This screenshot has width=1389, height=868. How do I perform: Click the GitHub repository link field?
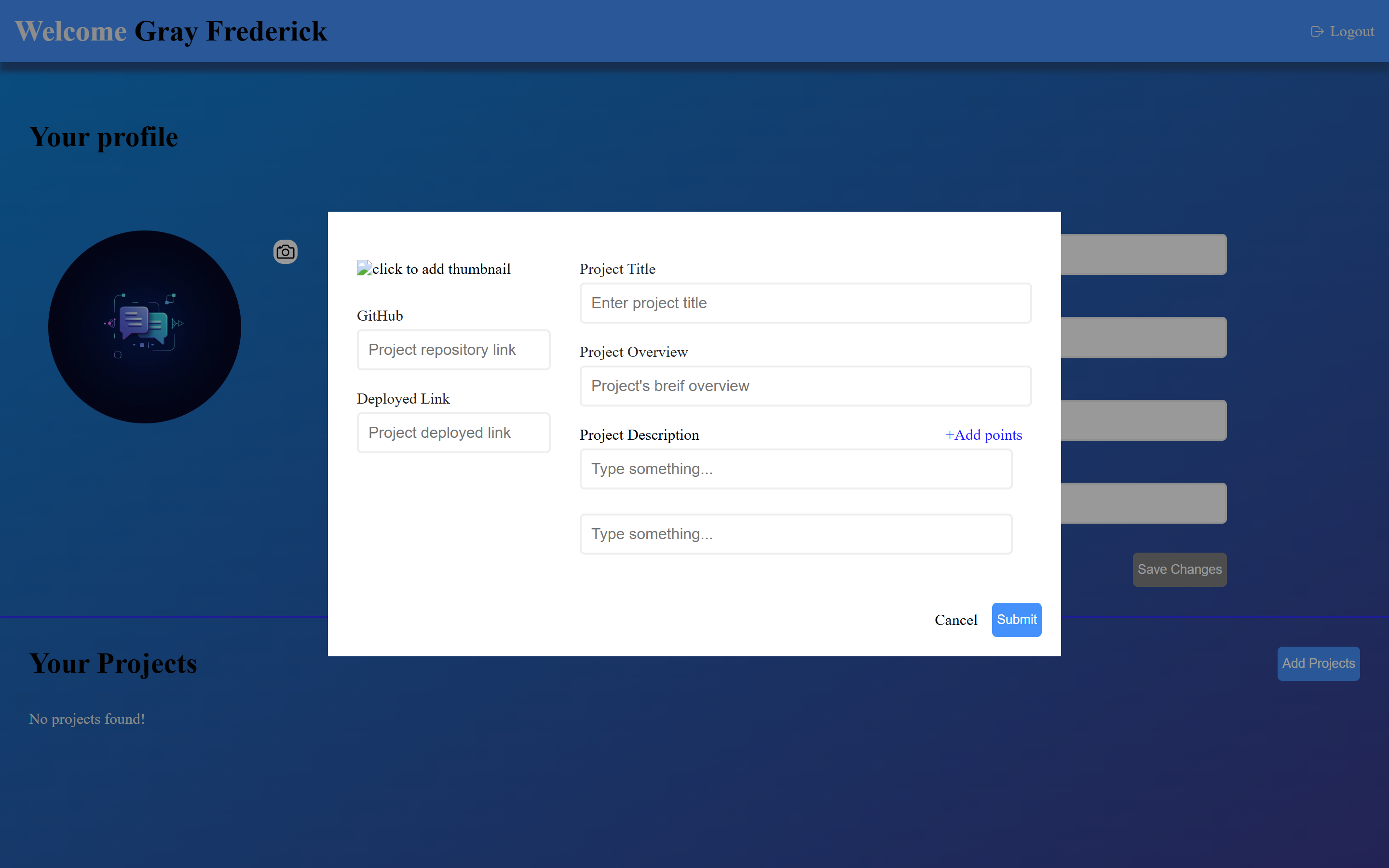tap(453, 350)
